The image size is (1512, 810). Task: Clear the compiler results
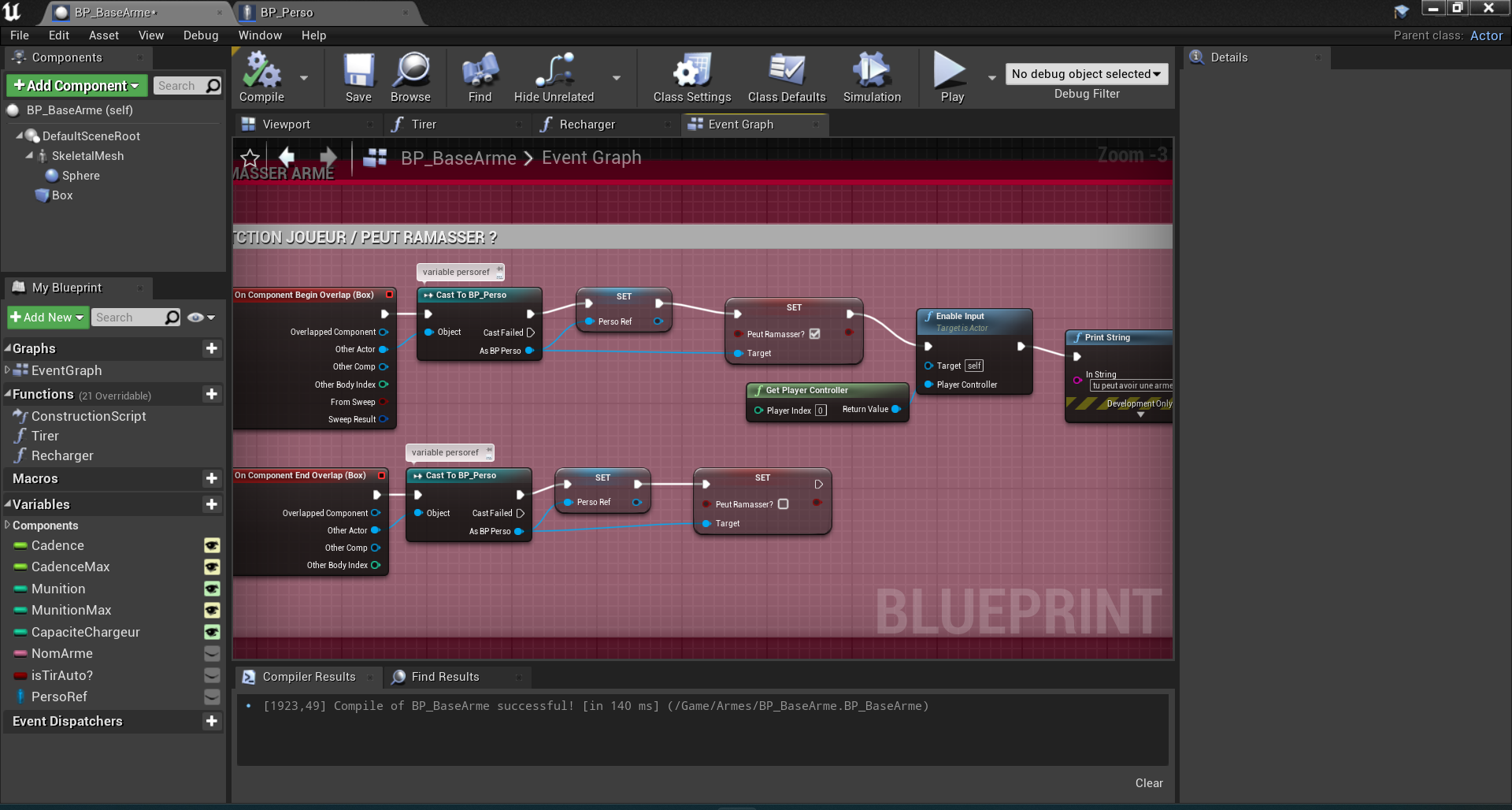pyautogui.click(x=1149, y=783)
